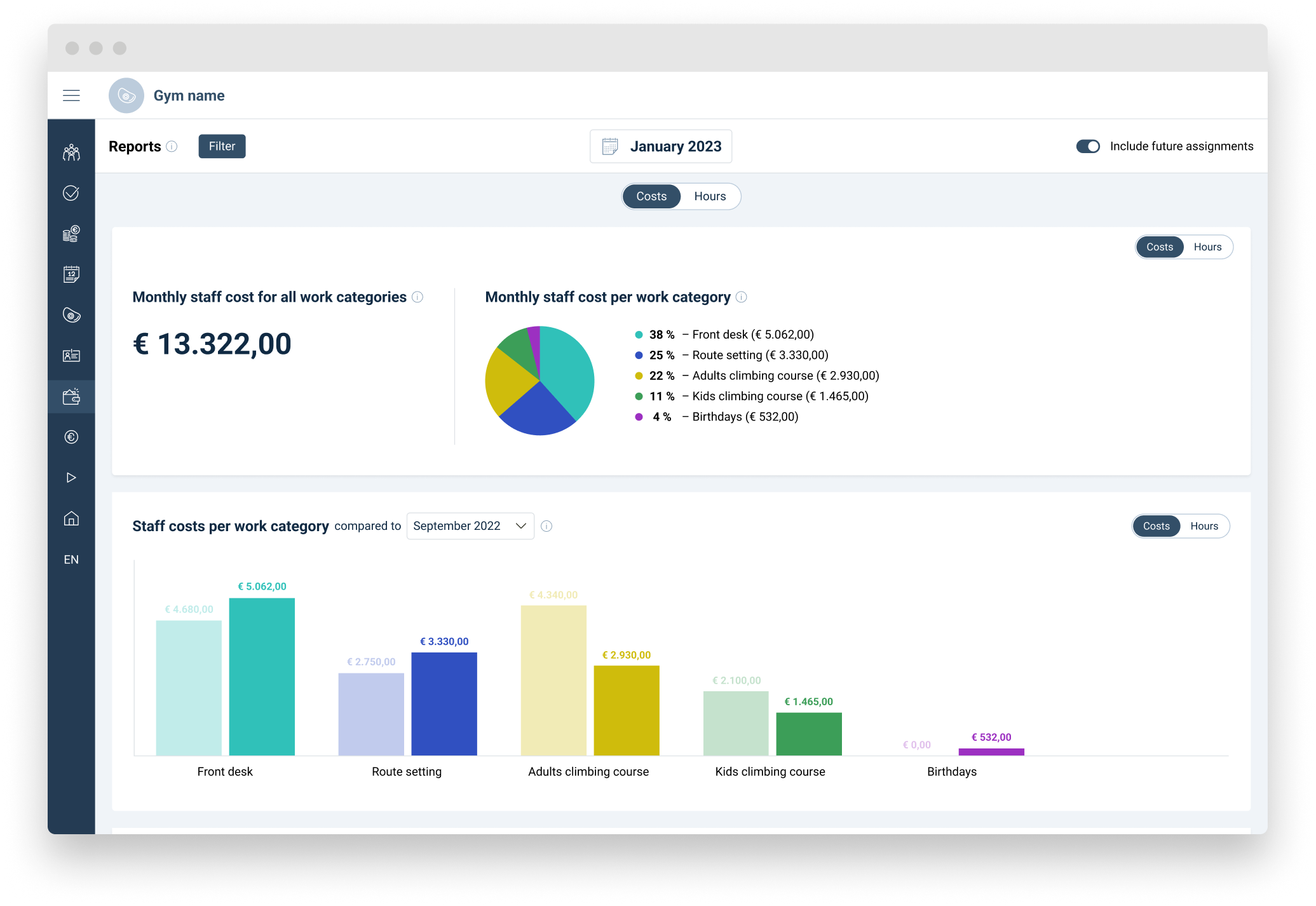This screenshot has width=1316, height=906.
Task: Change language via EN selector
Action: click(x=71, y=559)
